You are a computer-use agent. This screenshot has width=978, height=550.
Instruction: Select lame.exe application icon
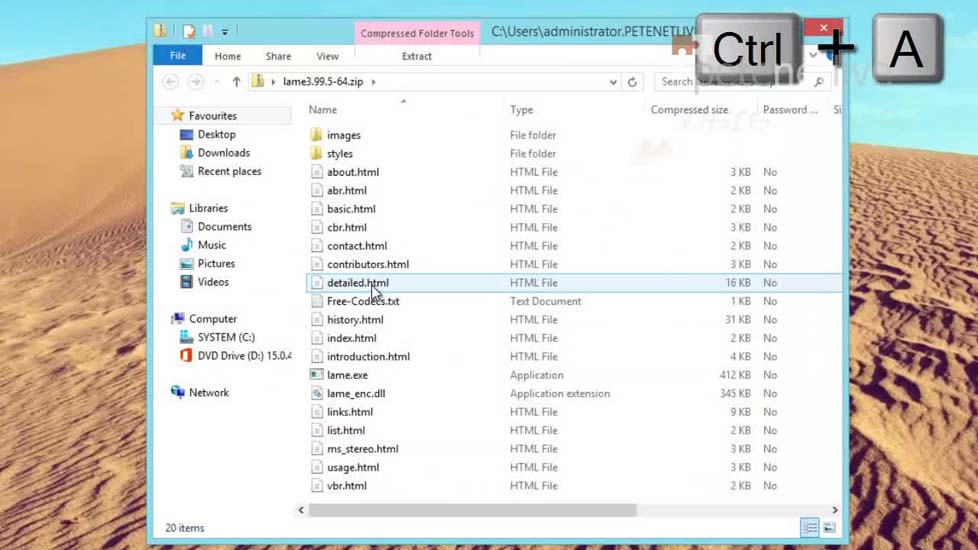pyautogui.click(x=317, y=375)
